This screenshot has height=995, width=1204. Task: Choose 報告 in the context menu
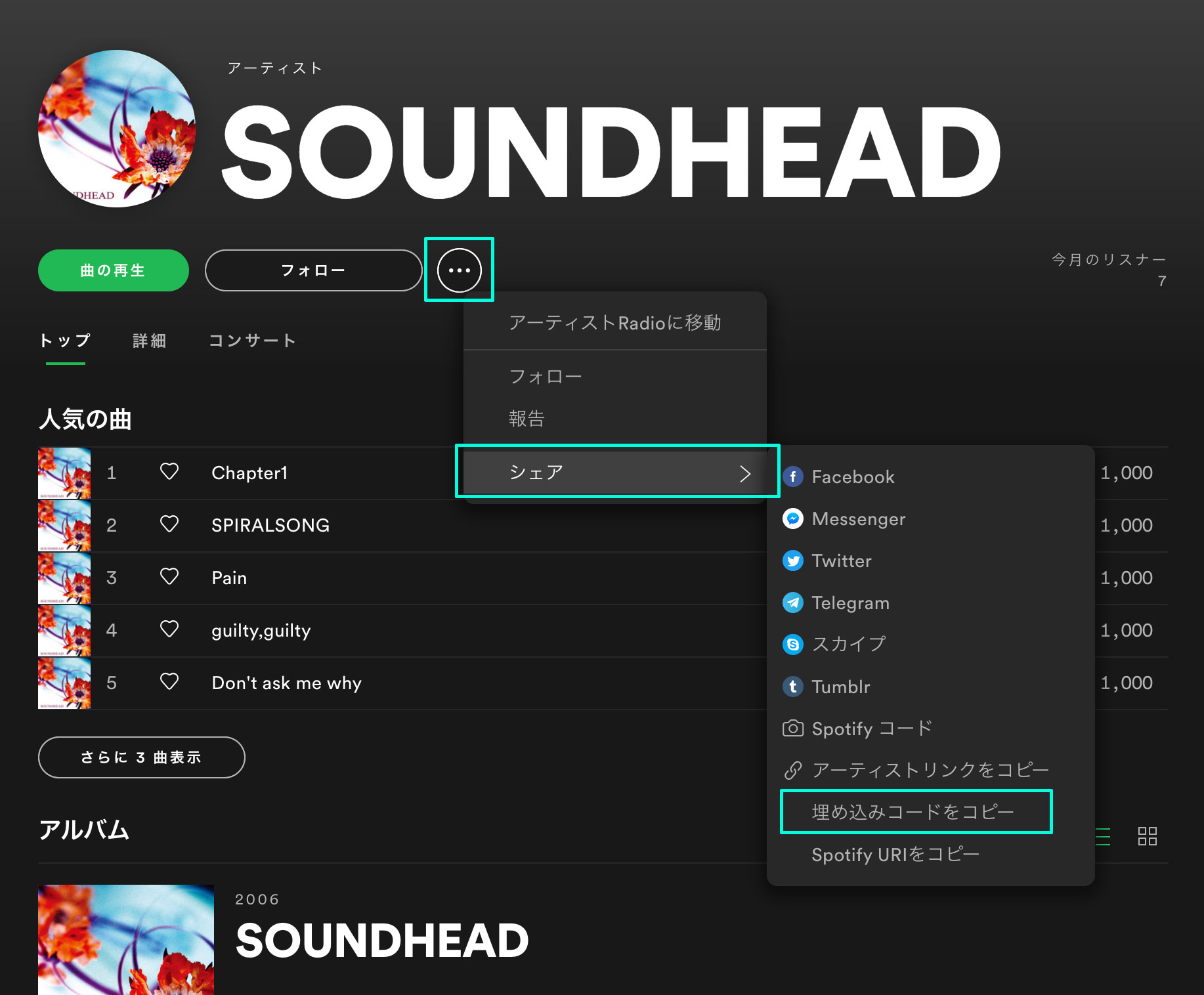click(x=615, y=419)
